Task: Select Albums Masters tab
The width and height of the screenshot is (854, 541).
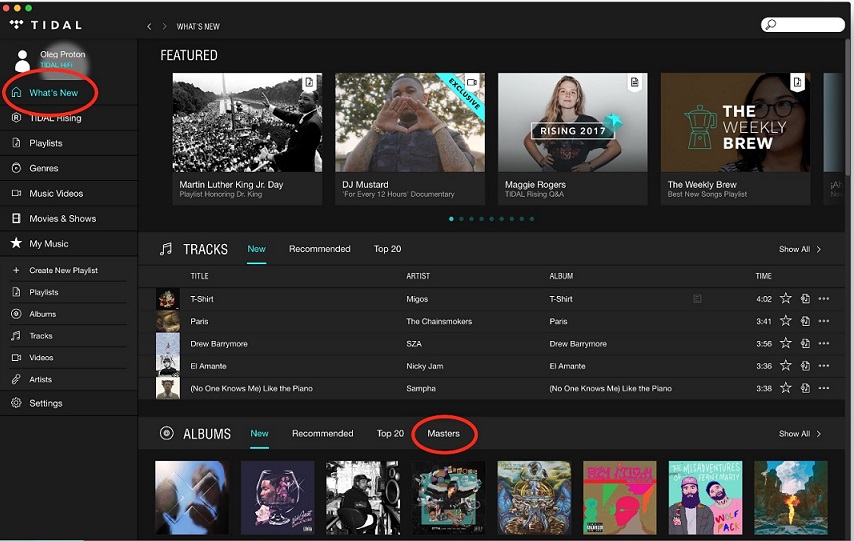Action: (x=443, y=434)
